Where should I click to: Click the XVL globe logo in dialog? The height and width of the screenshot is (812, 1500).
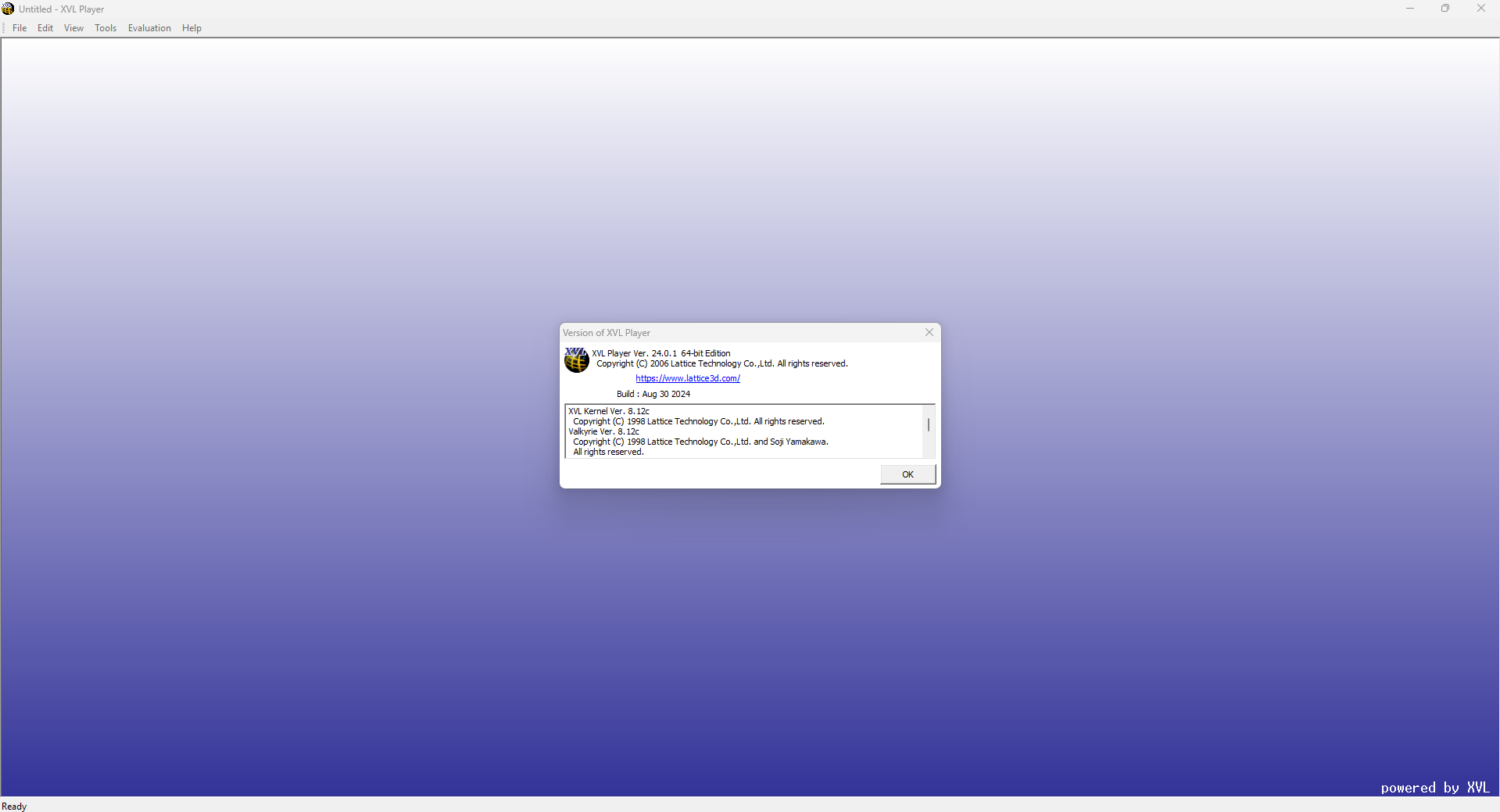tap(577, 360)
